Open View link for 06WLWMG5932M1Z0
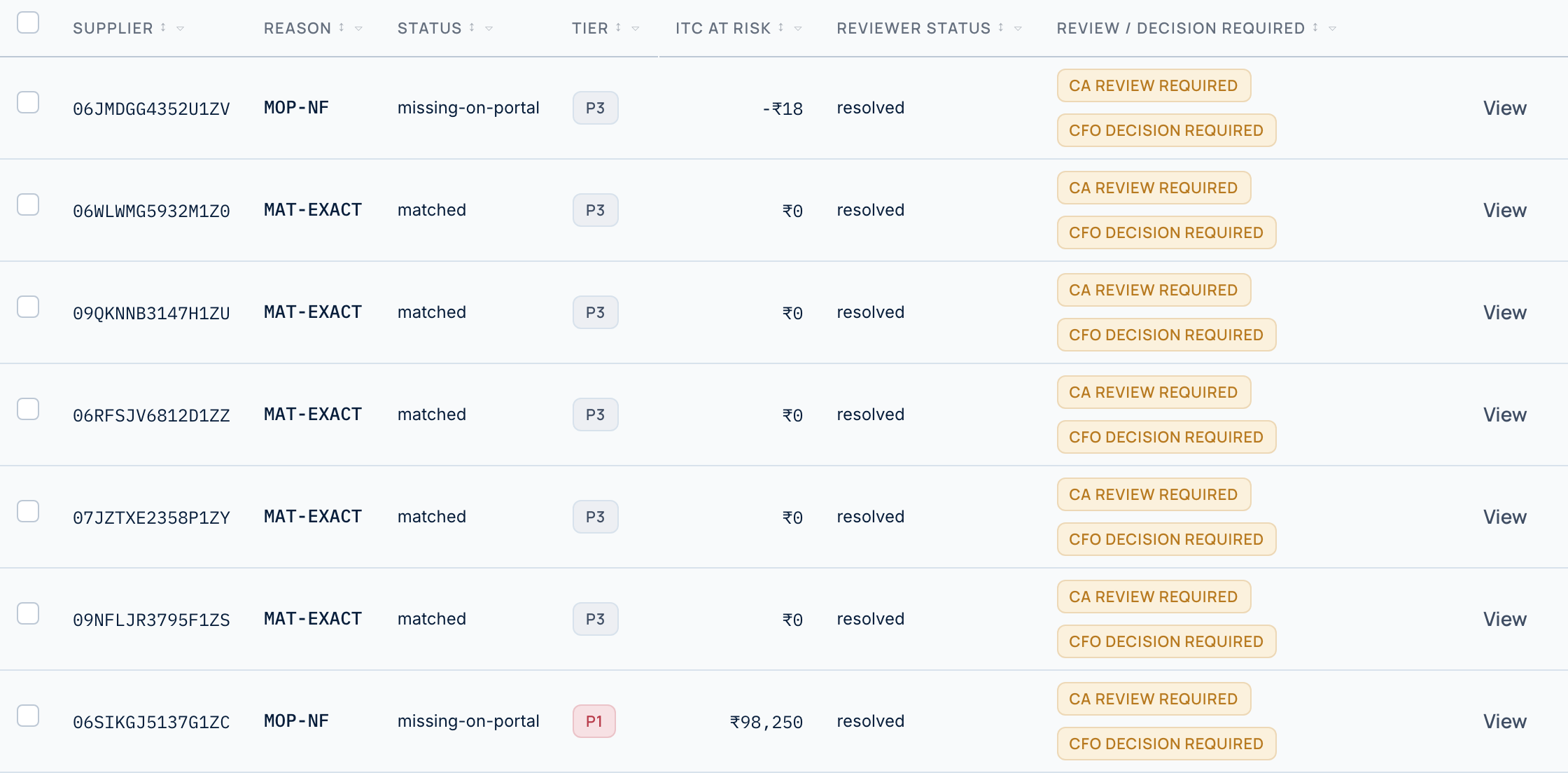This screenshot has height=773, width=1568. [1504, 210]
